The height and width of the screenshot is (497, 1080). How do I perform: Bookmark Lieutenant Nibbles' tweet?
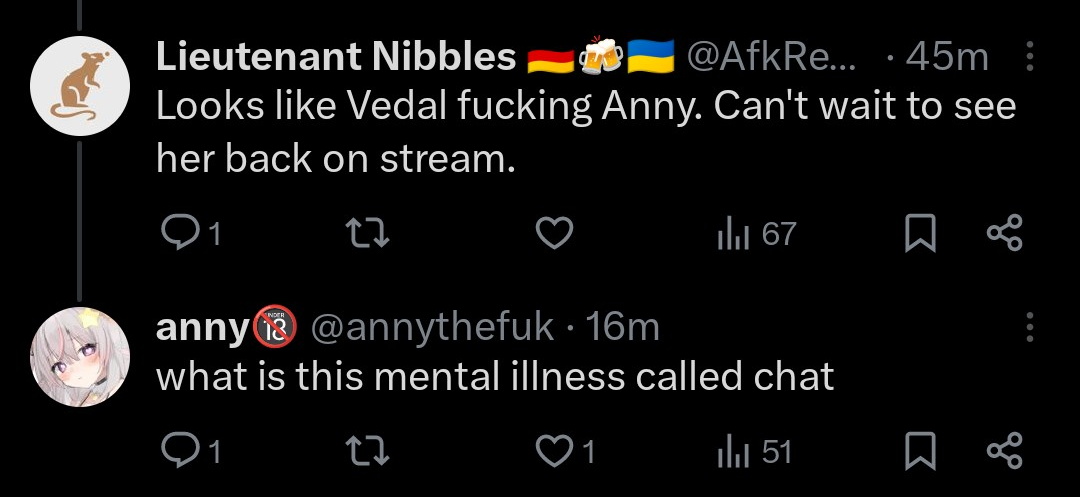[917, 234]
